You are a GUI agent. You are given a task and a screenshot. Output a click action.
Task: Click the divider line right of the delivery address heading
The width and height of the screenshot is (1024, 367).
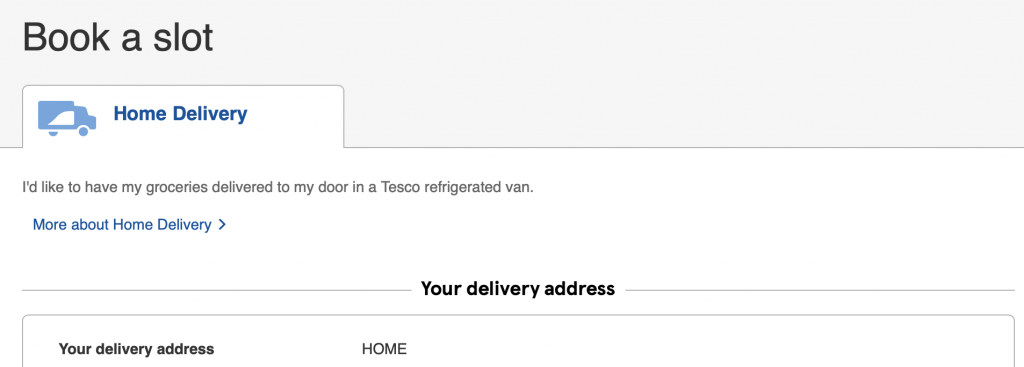(820, 290)
